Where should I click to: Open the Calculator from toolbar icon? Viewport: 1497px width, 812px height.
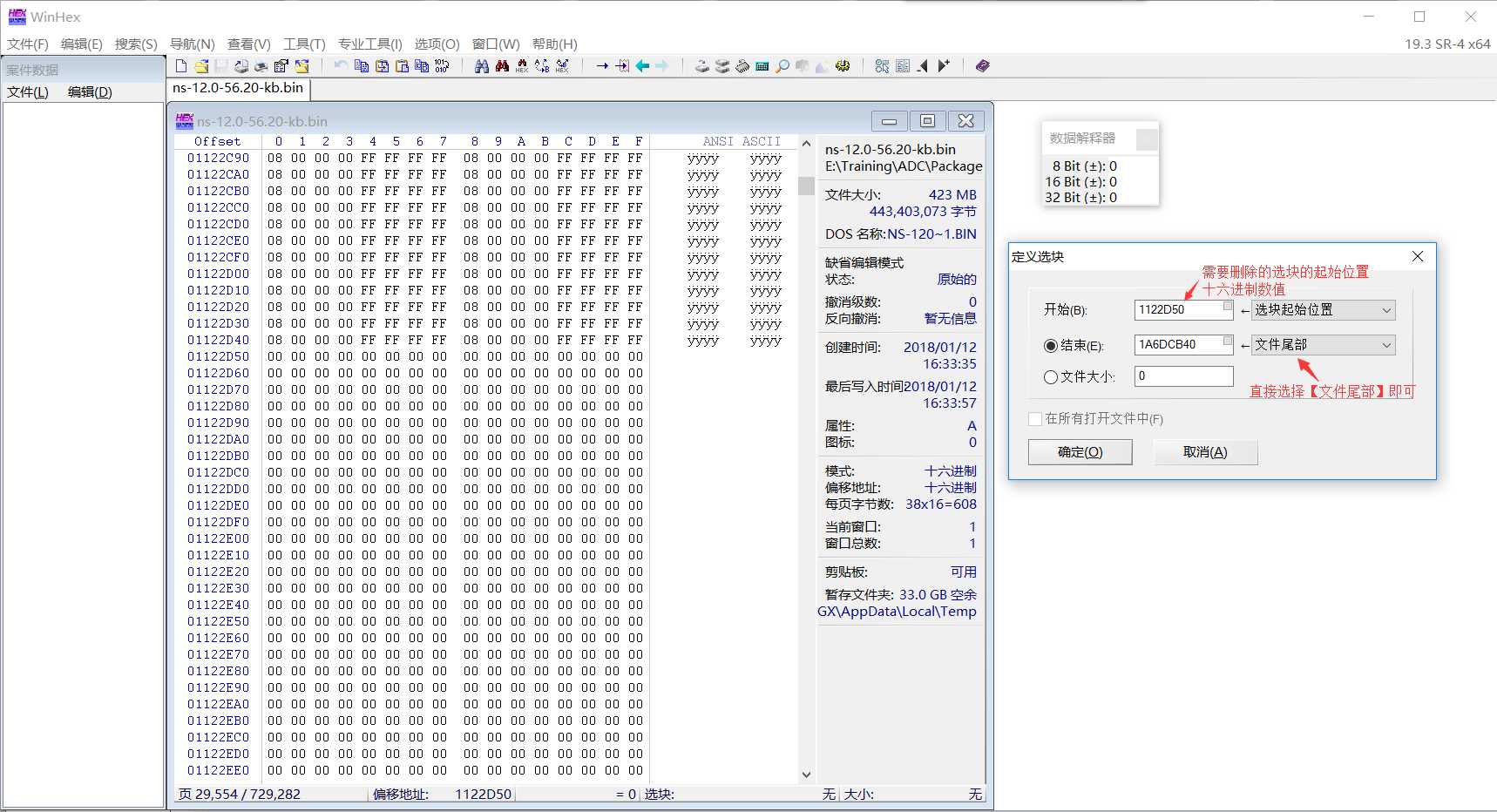pyautogui.click(x=762, y=66)
